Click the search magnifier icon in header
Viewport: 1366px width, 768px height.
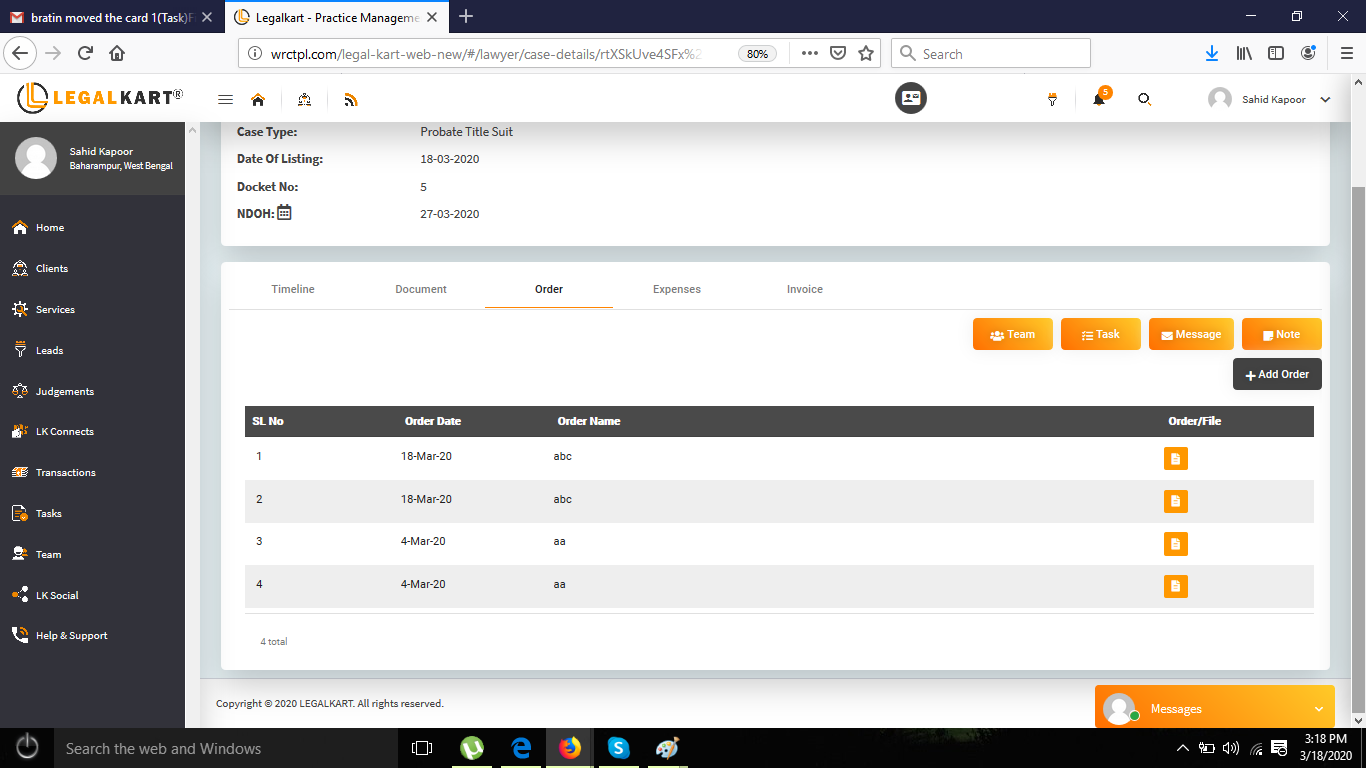(1145, 99)
